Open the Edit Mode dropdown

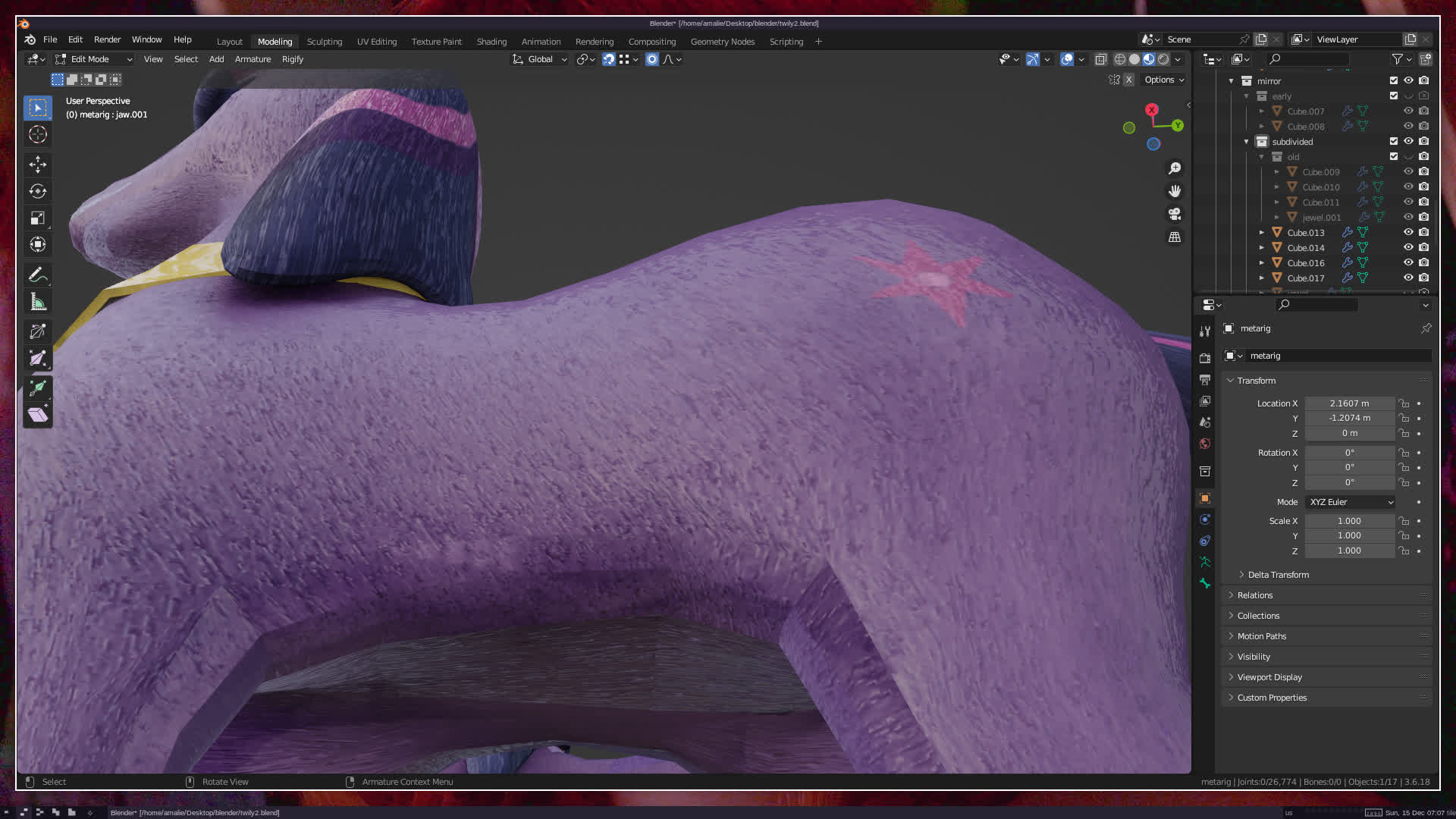point(95,59)
